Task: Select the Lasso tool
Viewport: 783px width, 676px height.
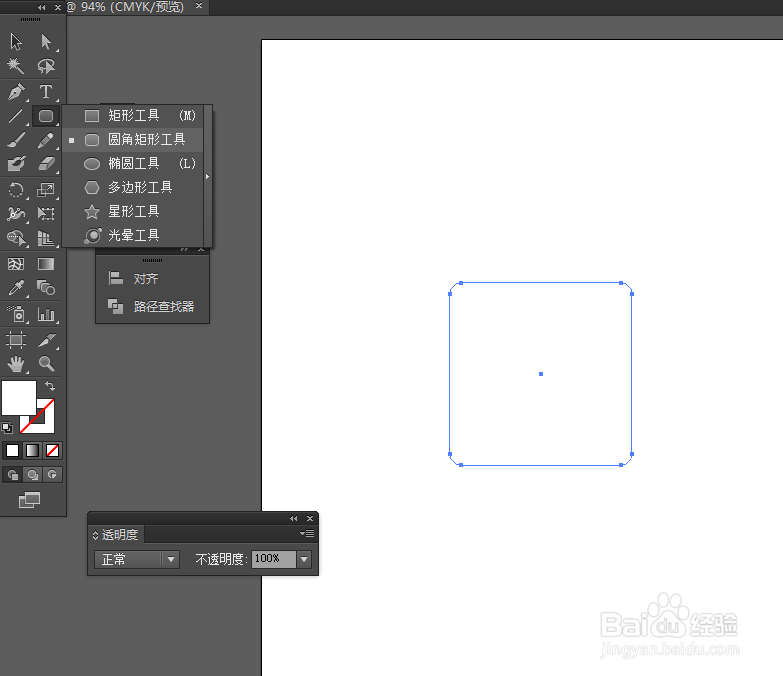Action: coord(46,65)
